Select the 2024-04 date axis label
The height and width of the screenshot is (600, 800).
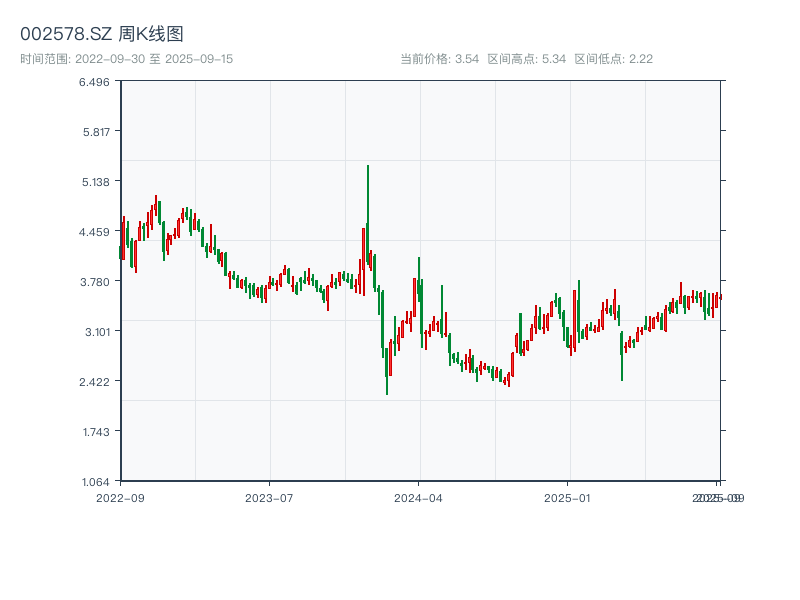click(x=419, y=497)
